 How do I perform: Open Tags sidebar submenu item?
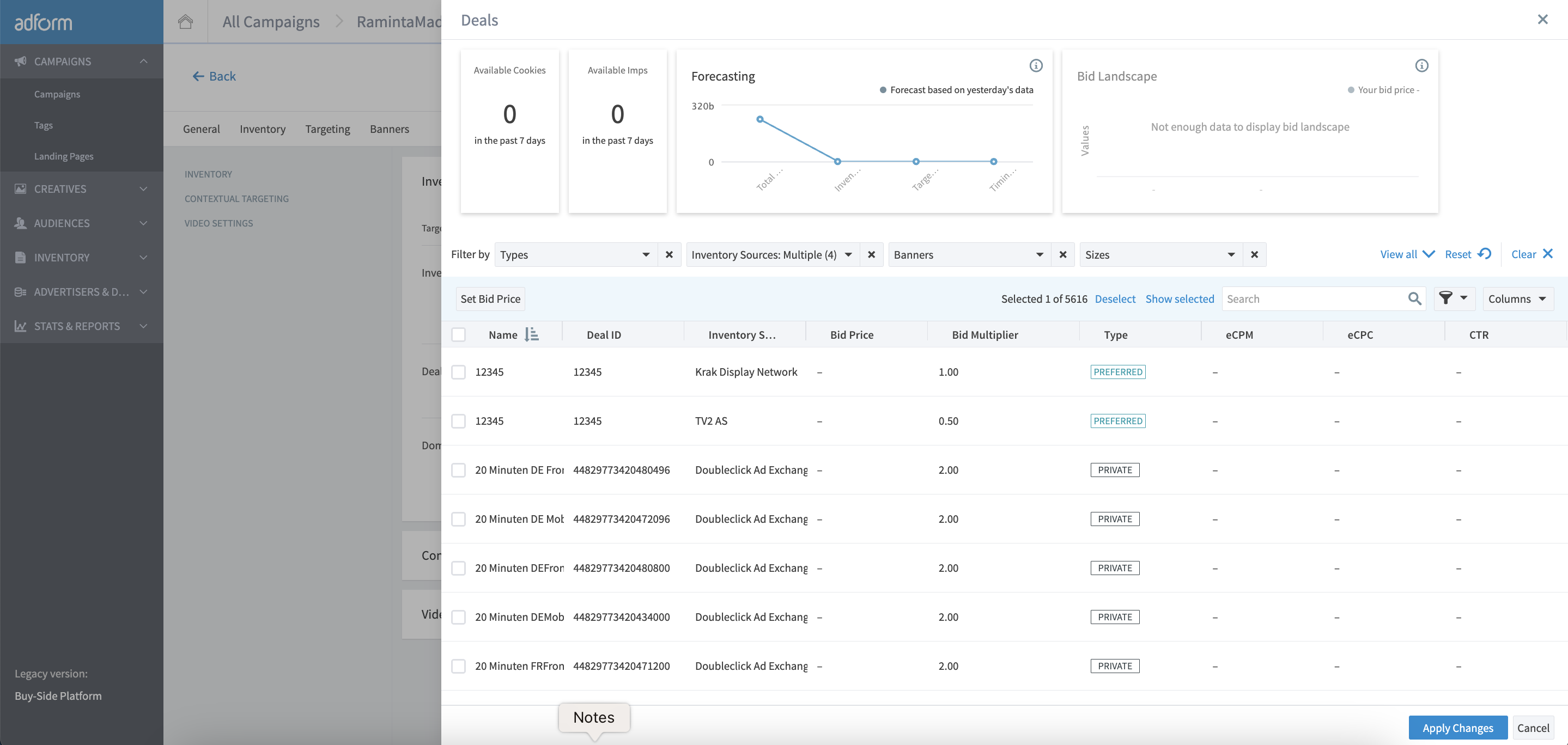(43, 125)
